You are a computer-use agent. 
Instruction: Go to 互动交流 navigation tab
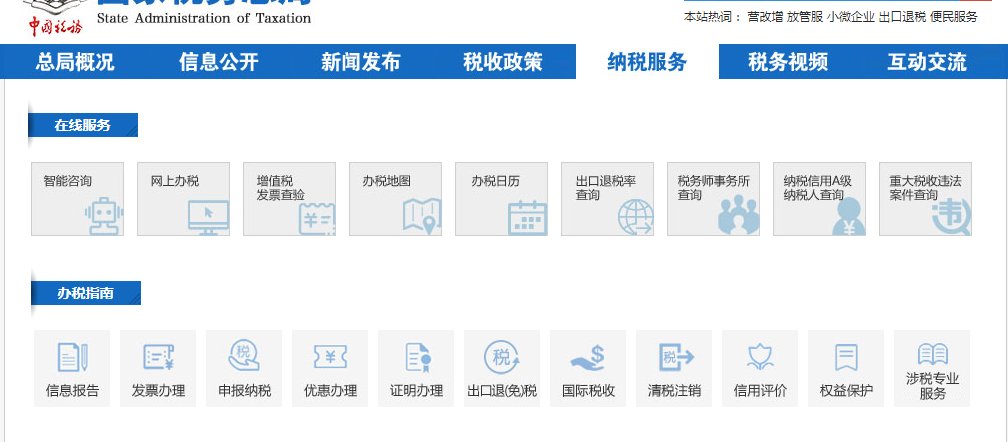pos(927,62)
